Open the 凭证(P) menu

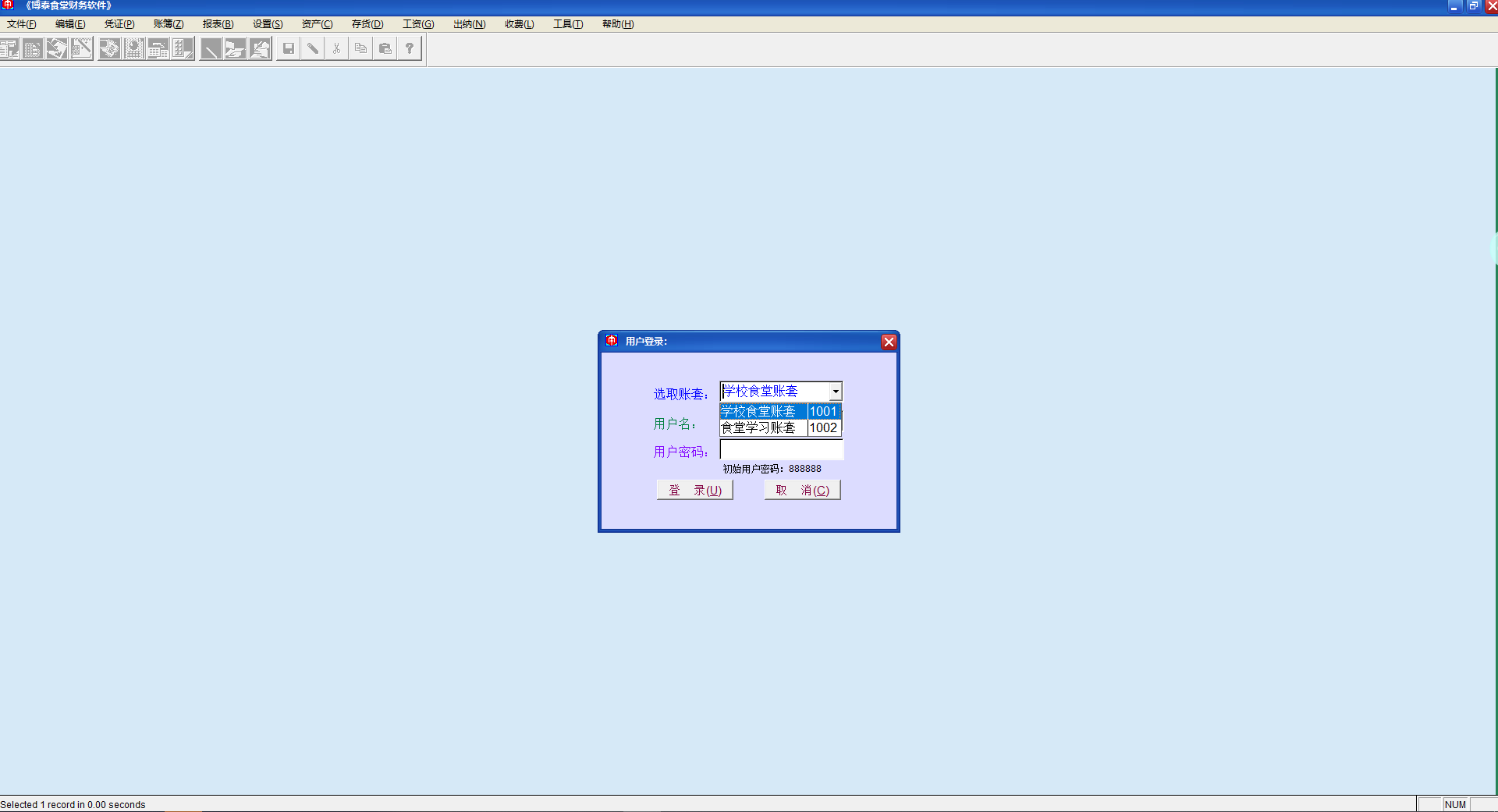tap(119, 24)
